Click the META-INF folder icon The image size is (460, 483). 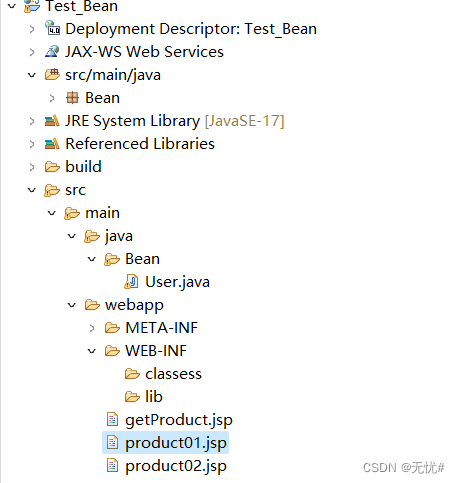[112, 328]
